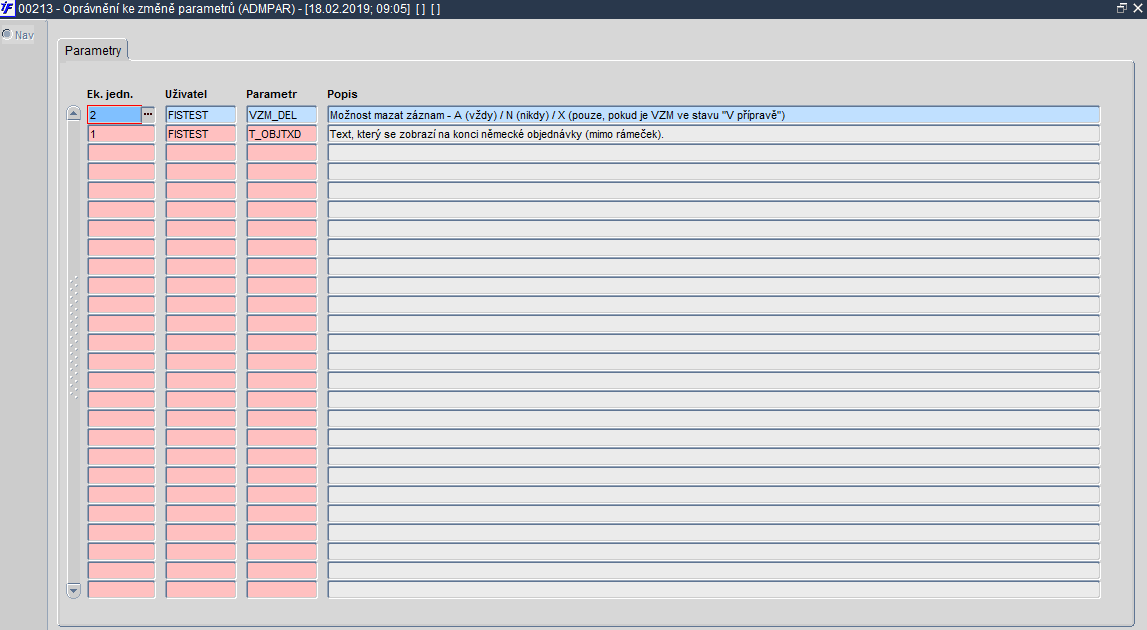Image resolution: width=1147 pixels, height=630 pixels.
Task: Click the scroll down arrow of the records list
Action: click(73, 590)
